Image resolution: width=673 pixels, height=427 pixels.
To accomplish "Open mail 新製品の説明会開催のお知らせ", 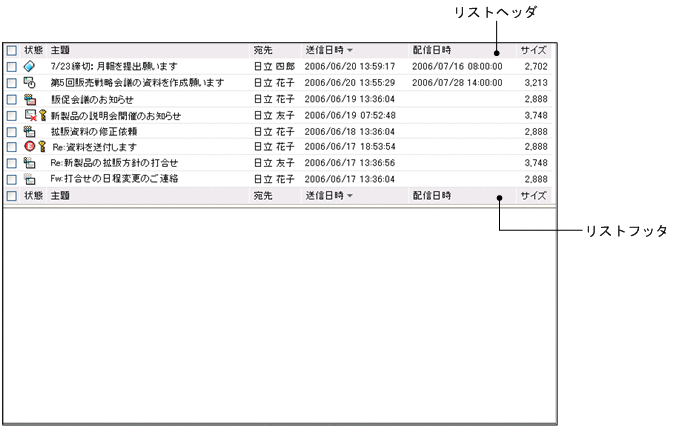I will pyautogui.click(x=116, y=115).
